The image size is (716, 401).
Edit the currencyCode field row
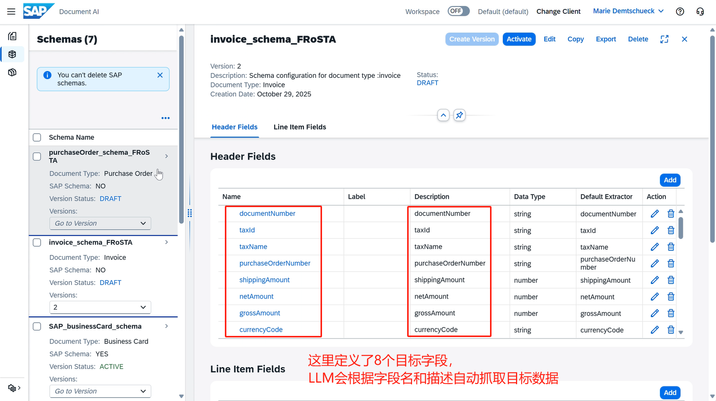[654, 330]
